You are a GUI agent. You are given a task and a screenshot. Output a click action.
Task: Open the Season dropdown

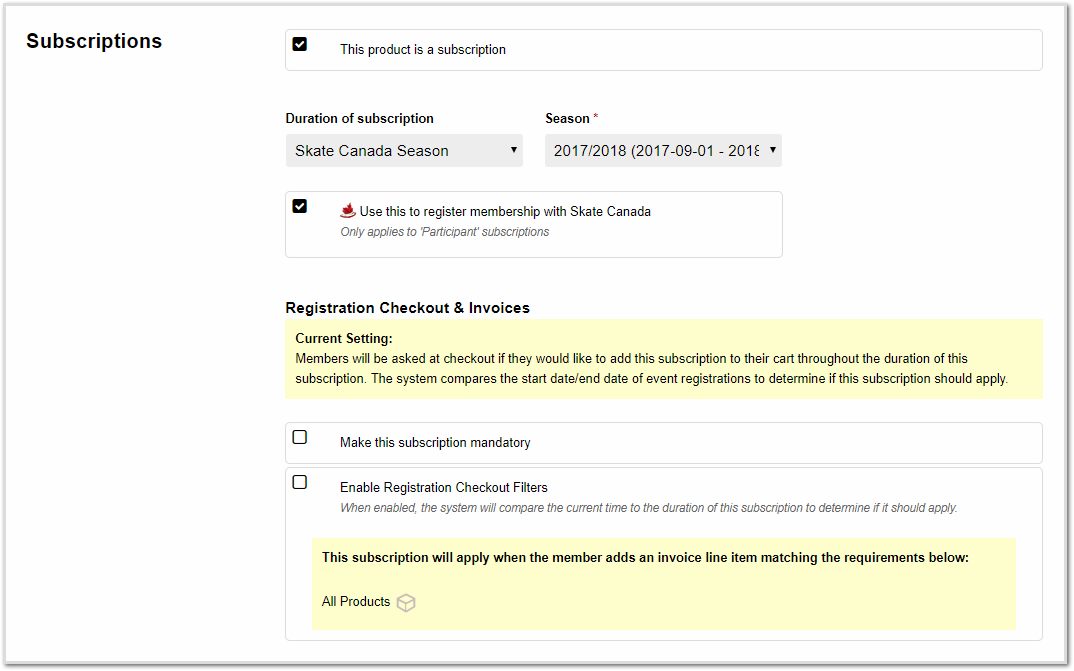coord(663,151)
